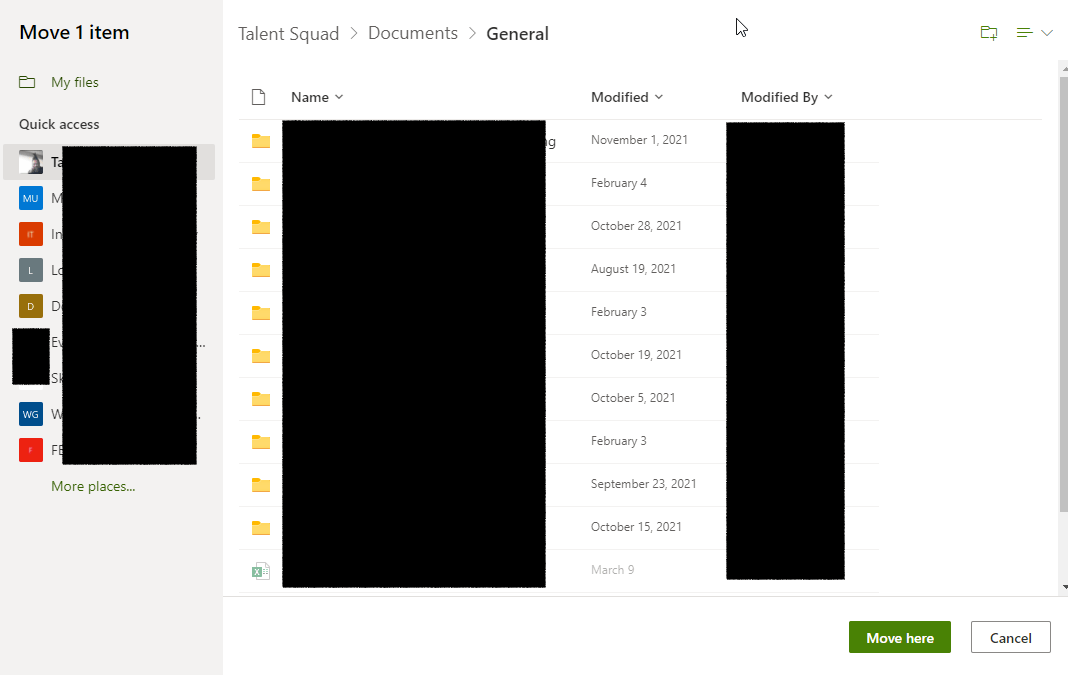Screen dimensions: 1068x675
Task: Select the WG site tile
Action: [x=31, y=414]
